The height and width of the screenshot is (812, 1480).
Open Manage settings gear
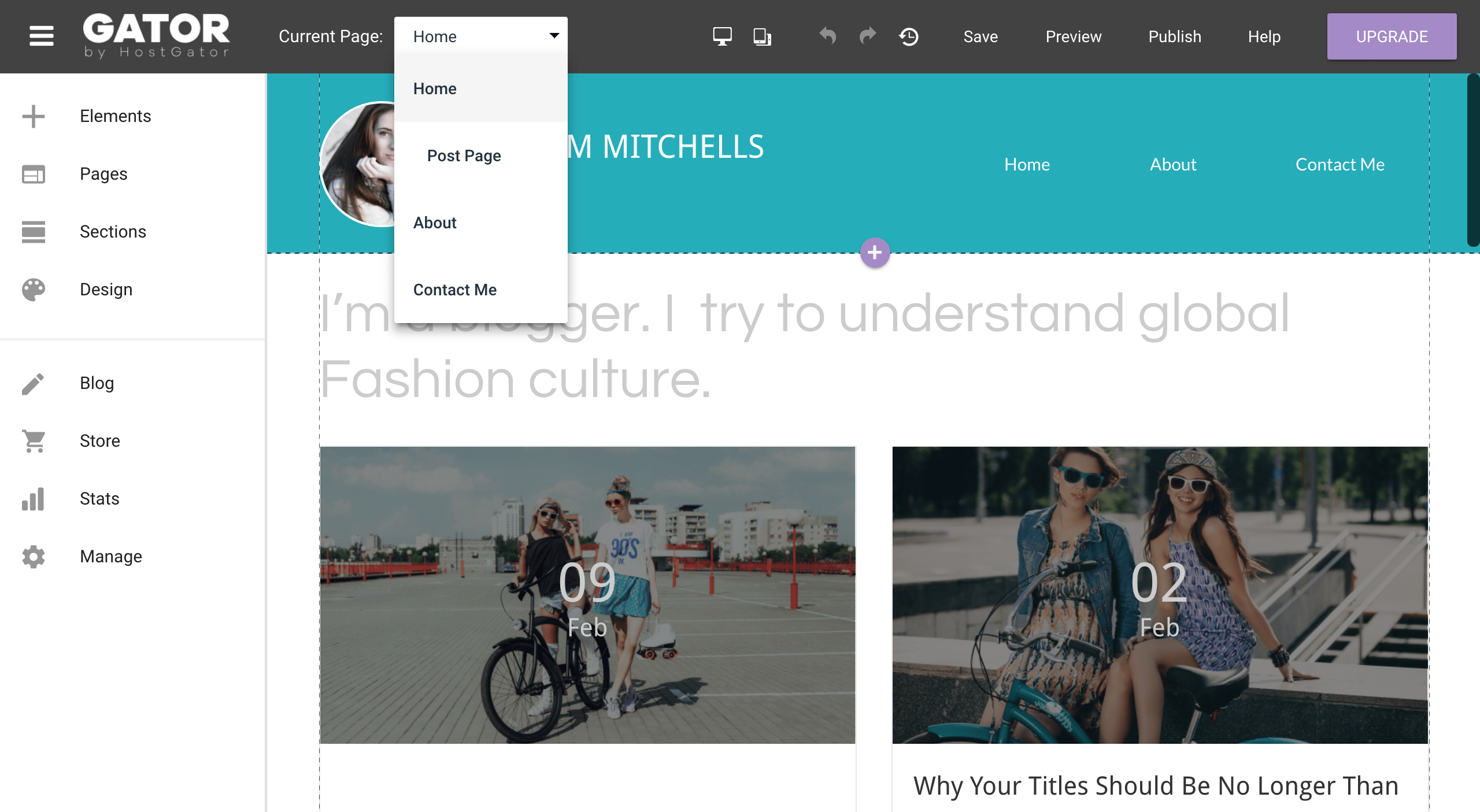click(34, 557)
